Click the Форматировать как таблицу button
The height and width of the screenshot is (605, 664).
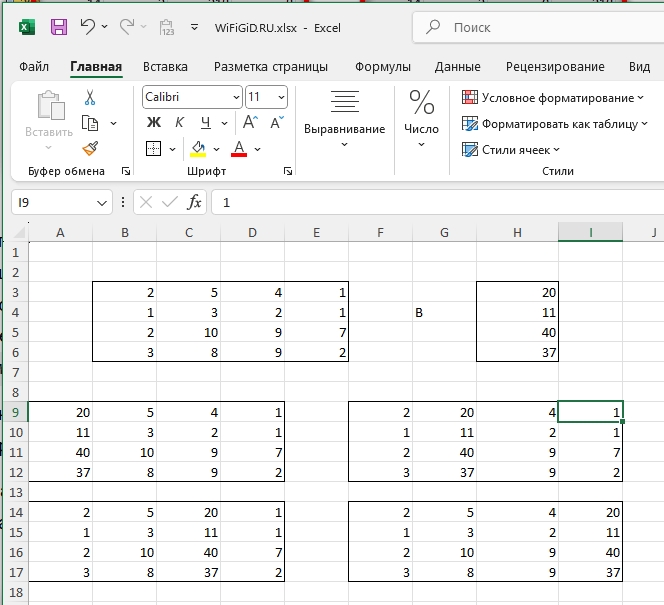click(555, 124)
